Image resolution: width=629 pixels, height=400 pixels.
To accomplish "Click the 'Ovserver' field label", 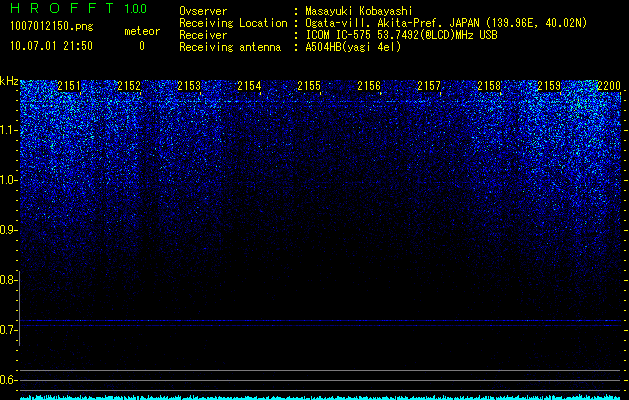I will 203,11.
